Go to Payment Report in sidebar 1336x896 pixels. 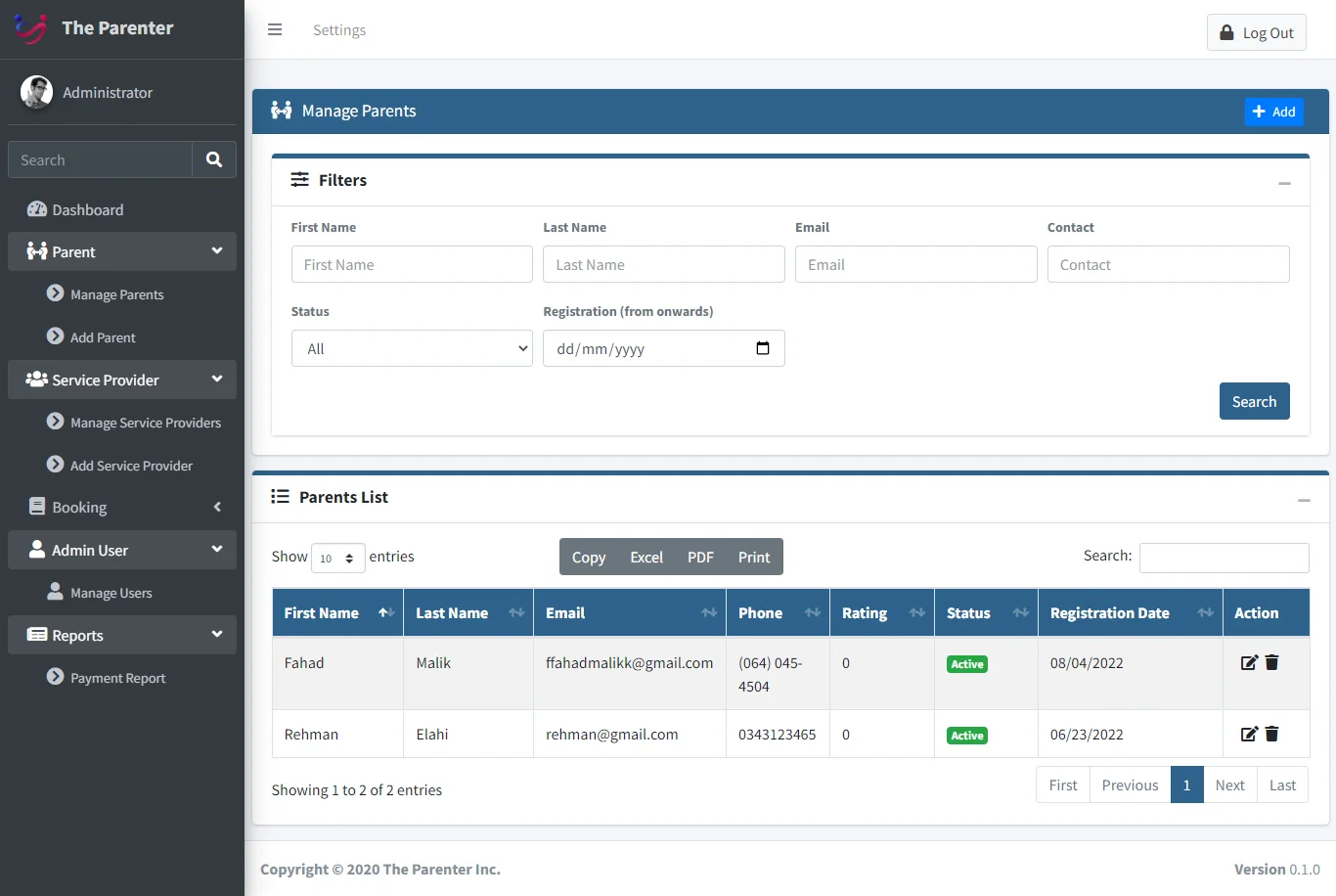tap(117, 678)
